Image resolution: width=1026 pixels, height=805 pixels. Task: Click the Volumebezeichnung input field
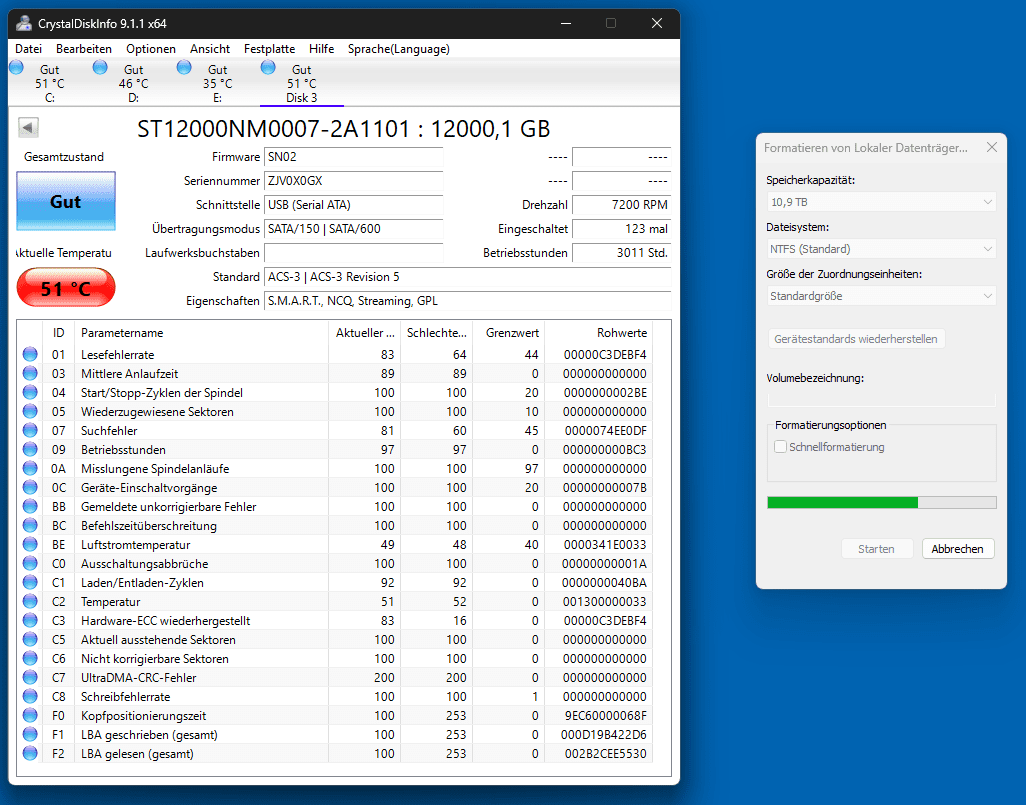(x=881, y=399)
